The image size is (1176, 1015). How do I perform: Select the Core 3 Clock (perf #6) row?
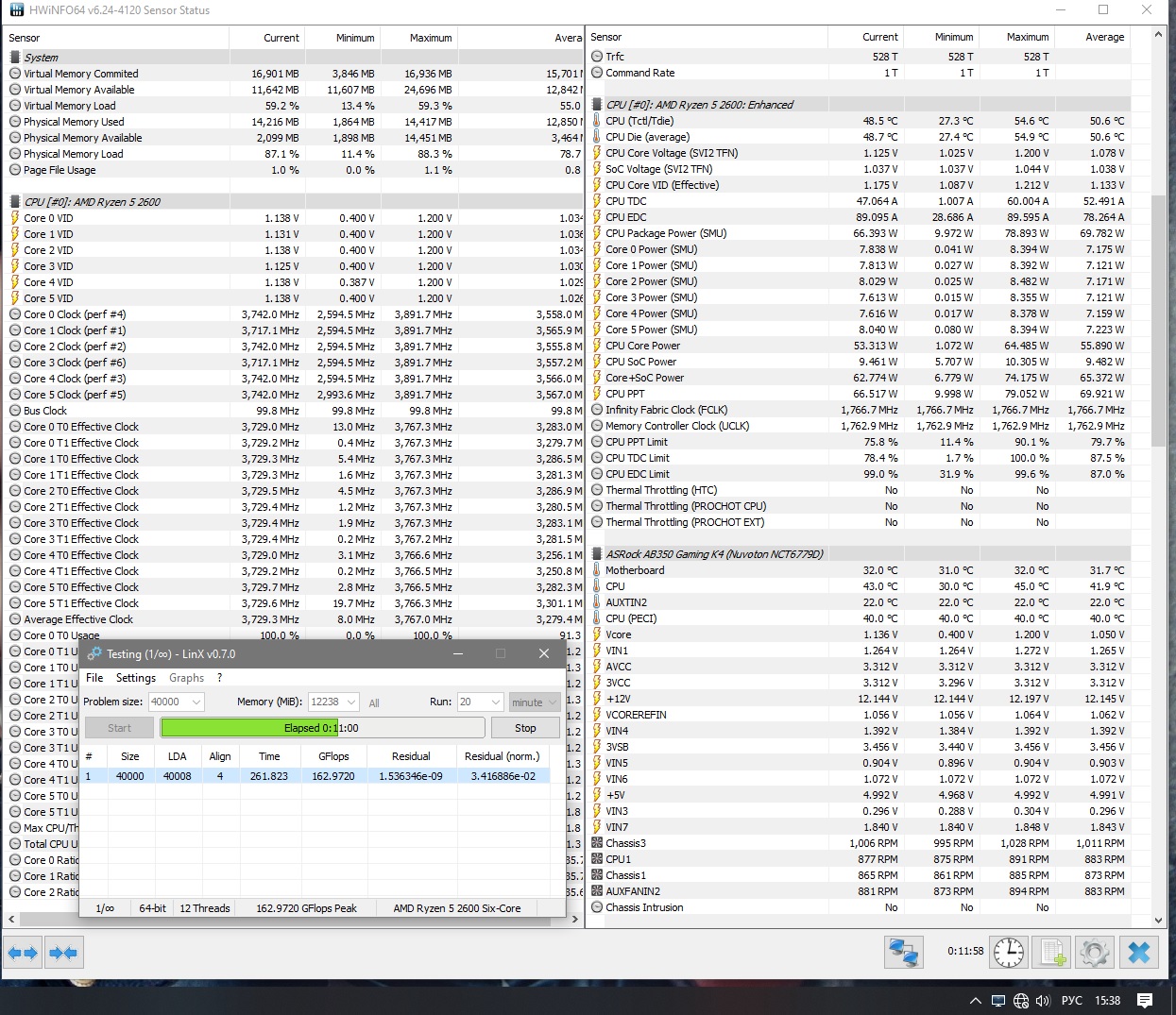(x=295, y=363)
